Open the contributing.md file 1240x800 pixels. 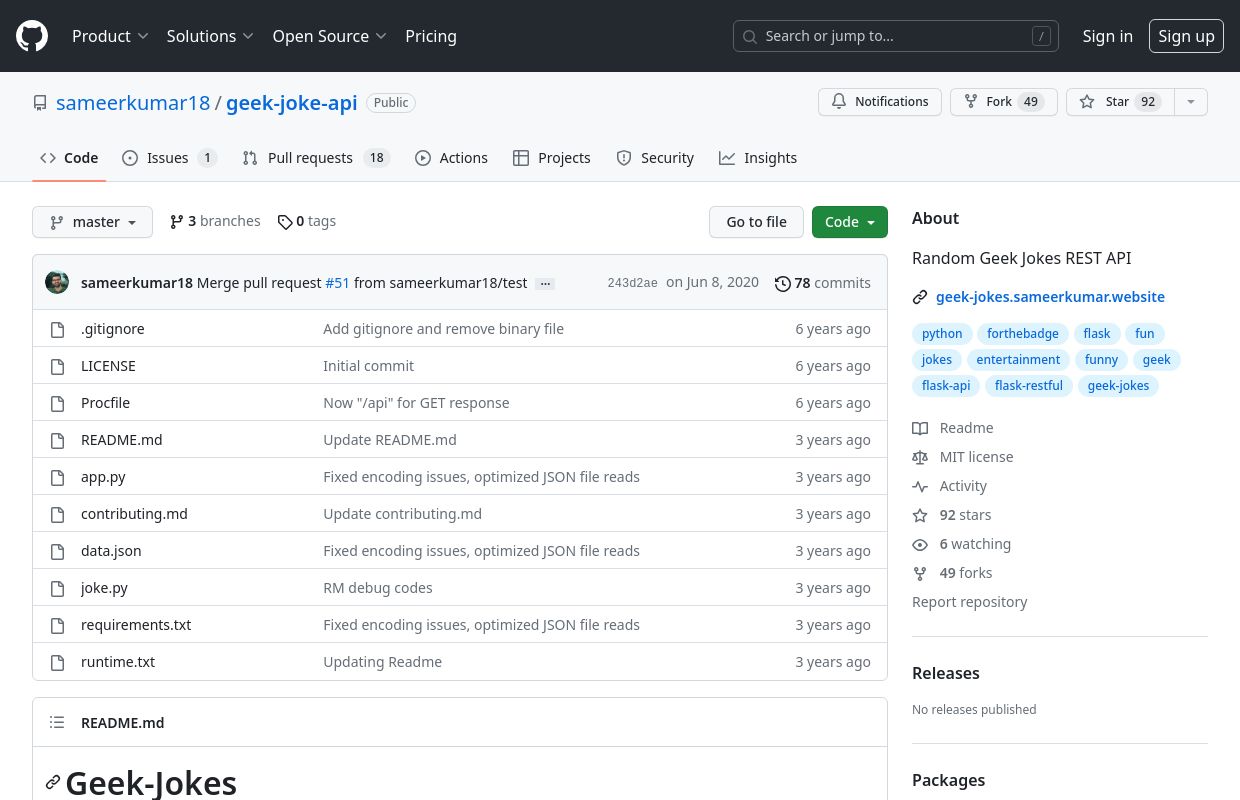point(134,514)
